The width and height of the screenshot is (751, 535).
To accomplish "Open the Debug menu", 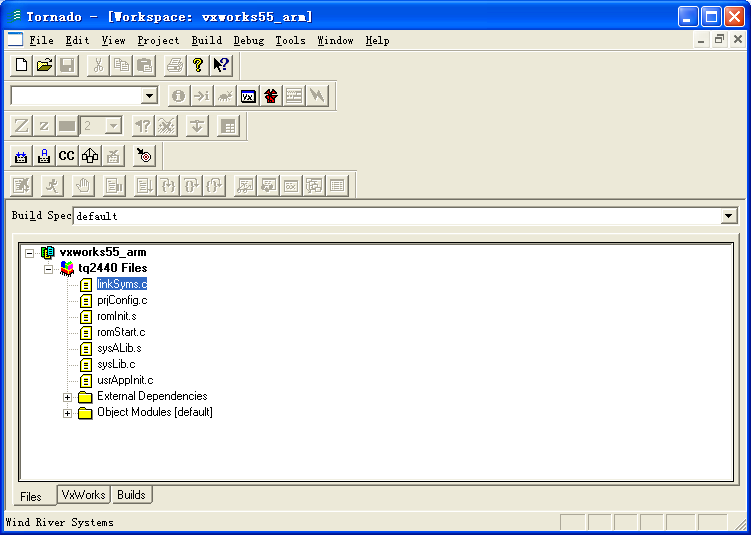I will 249,41.
